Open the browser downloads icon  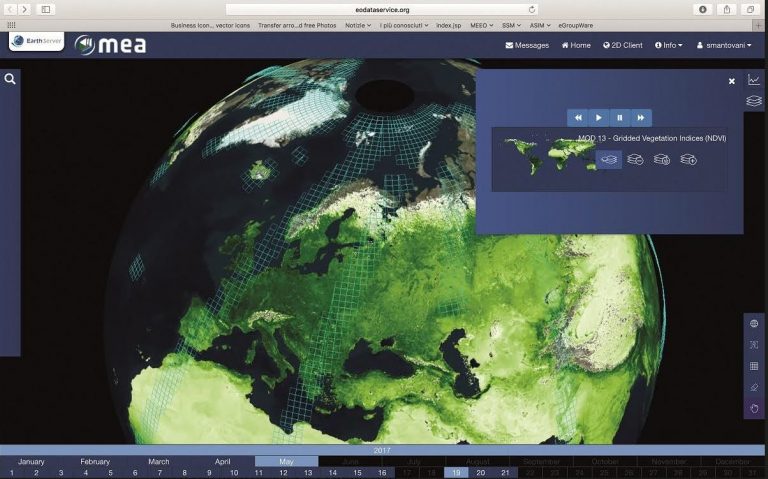click(x=702, y=9)
